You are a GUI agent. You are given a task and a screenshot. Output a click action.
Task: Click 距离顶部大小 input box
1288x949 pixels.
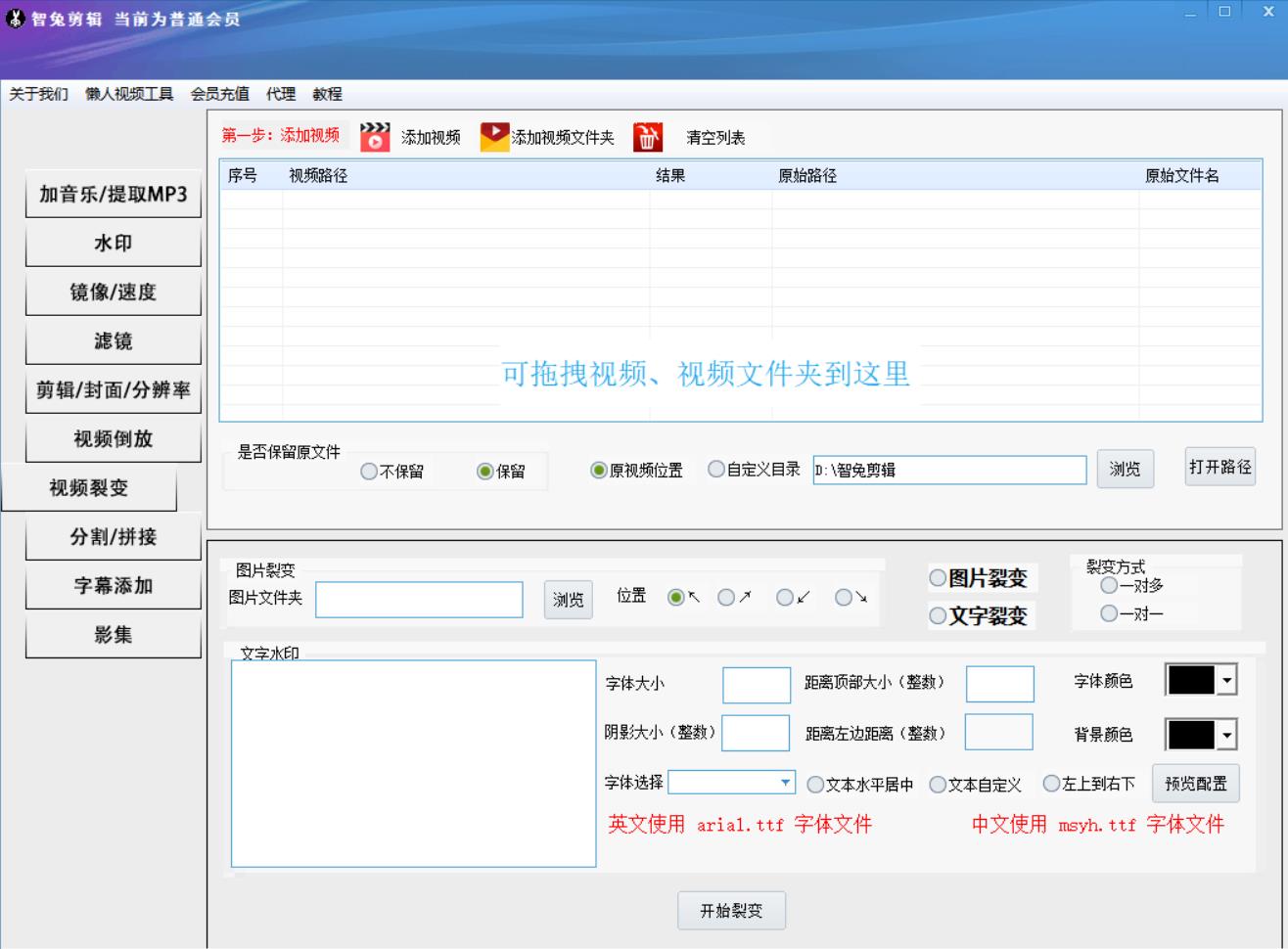[1000, 685]
